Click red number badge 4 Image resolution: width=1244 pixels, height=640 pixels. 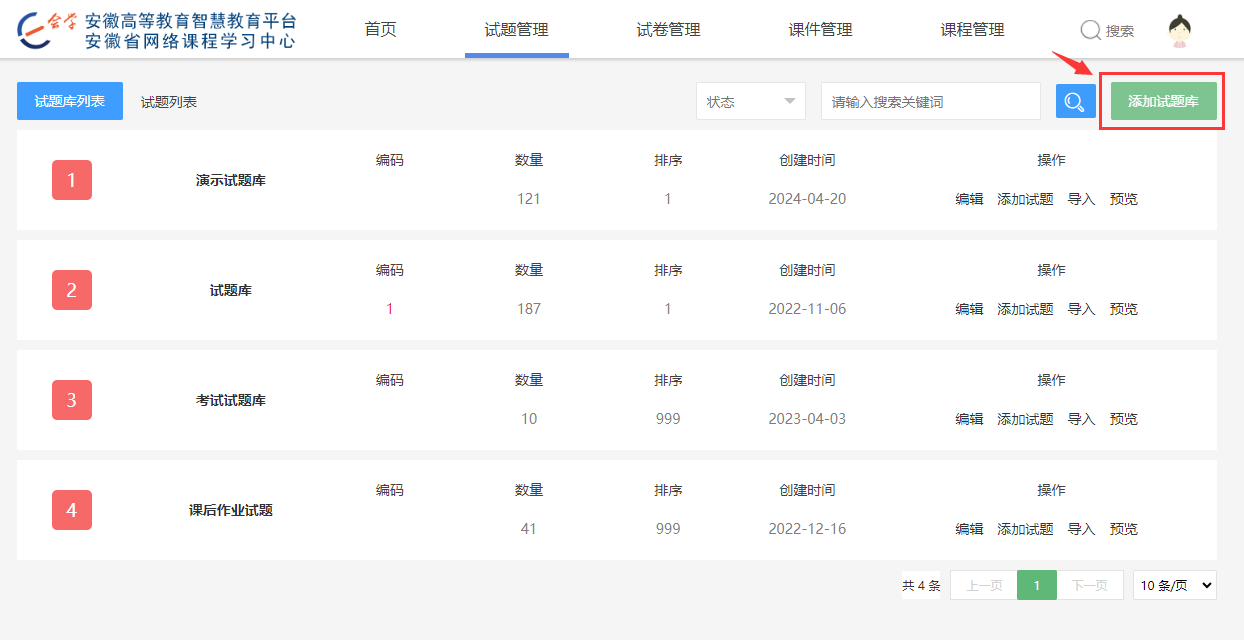click(72, 510)
